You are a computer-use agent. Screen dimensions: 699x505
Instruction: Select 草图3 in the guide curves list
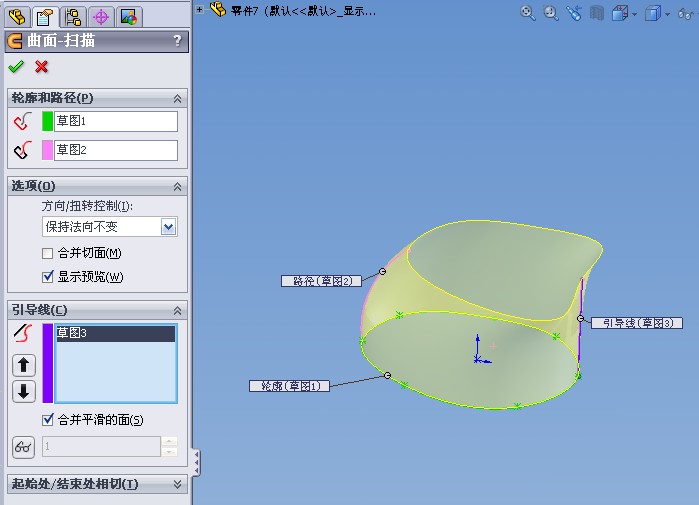click(115, 333)
